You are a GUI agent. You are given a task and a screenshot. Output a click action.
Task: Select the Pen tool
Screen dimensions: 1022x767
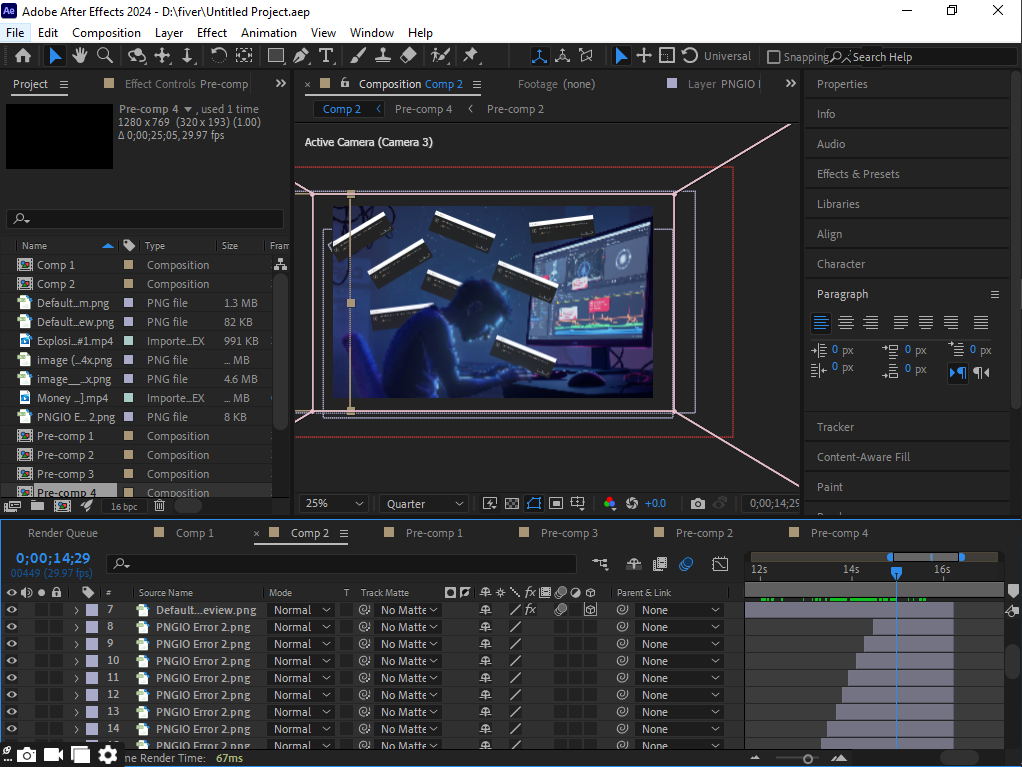(301, 56)
